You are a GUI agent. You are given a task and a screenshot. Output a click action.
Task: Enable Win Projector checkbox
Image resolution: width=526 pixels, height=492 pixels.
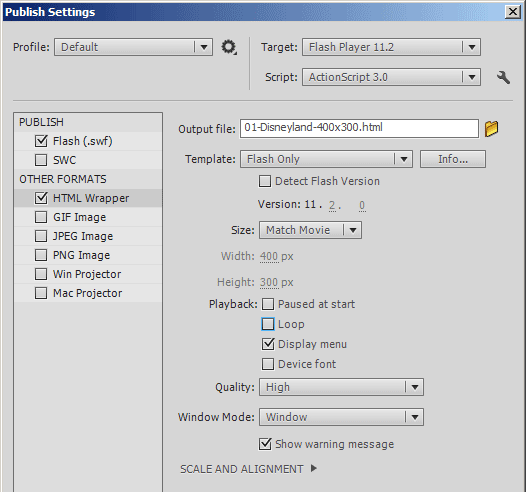pos(41,274)
